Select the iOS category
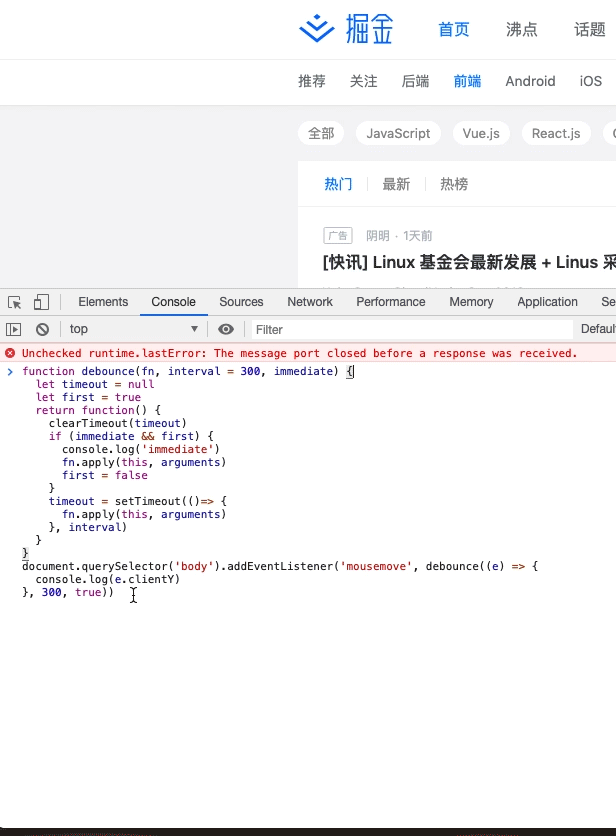Screen dimensions: 616x836 pos(590,81)
